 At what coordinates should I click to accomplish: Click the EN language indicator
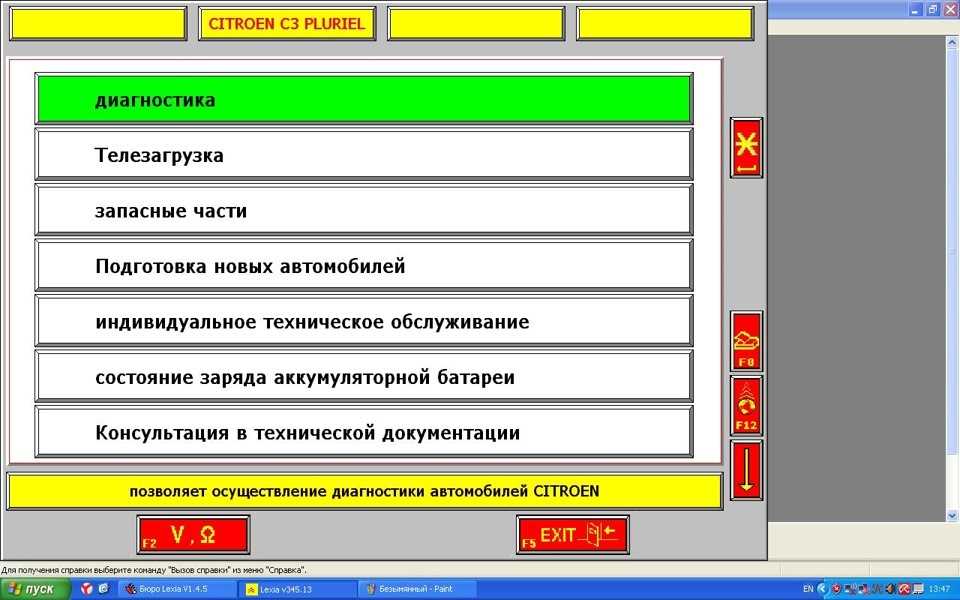[808, 589]
